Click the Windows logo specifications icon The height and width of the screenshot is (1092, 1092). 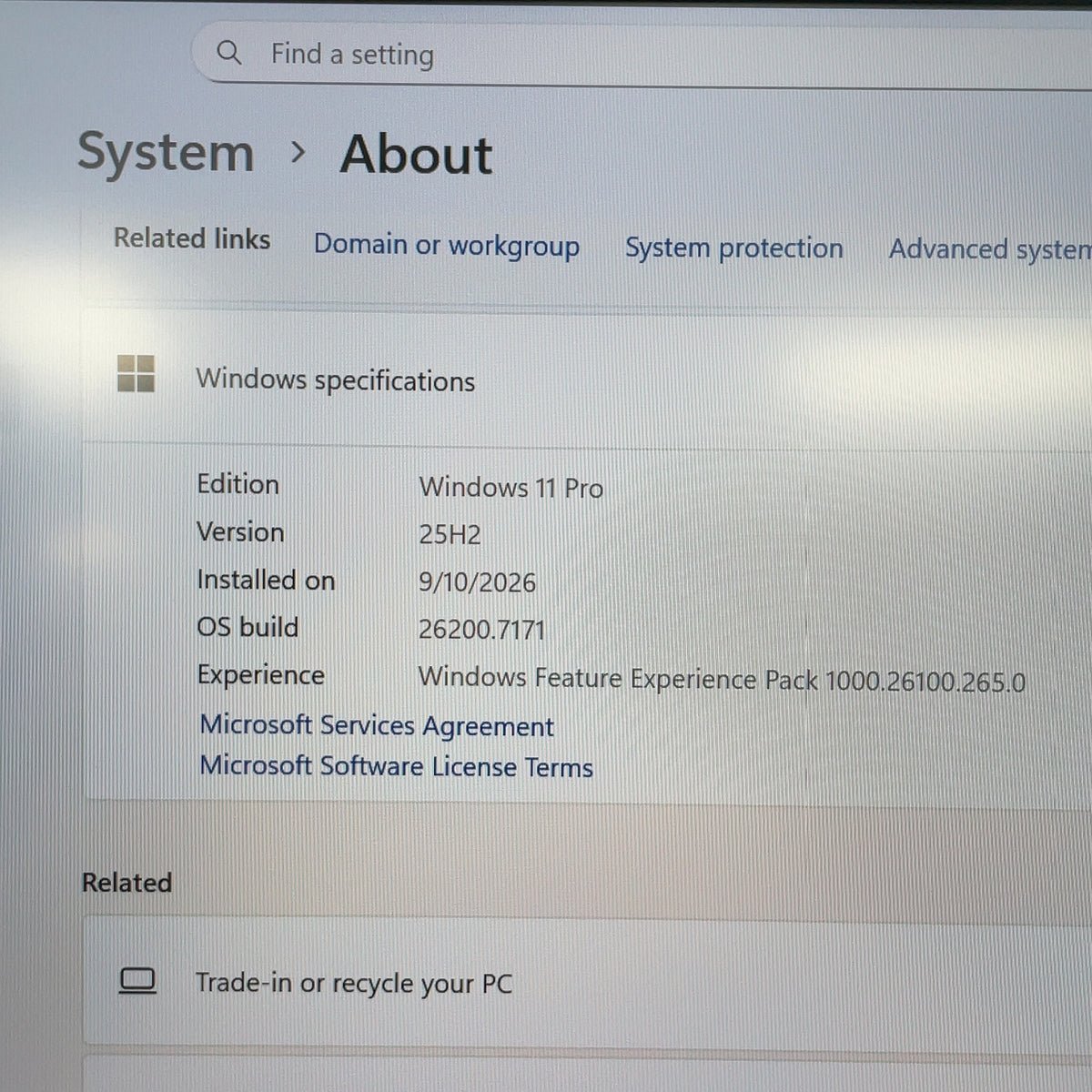click(x=136, y=373)
